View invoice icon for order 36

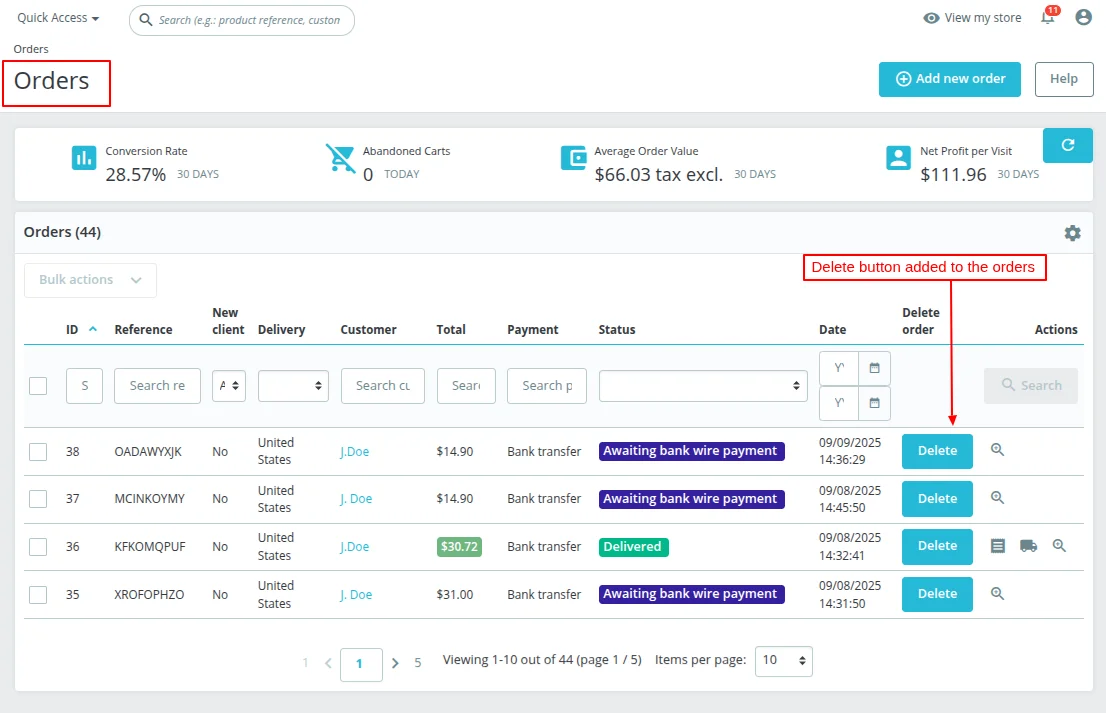pyautogui.click(x=997, y=546)
